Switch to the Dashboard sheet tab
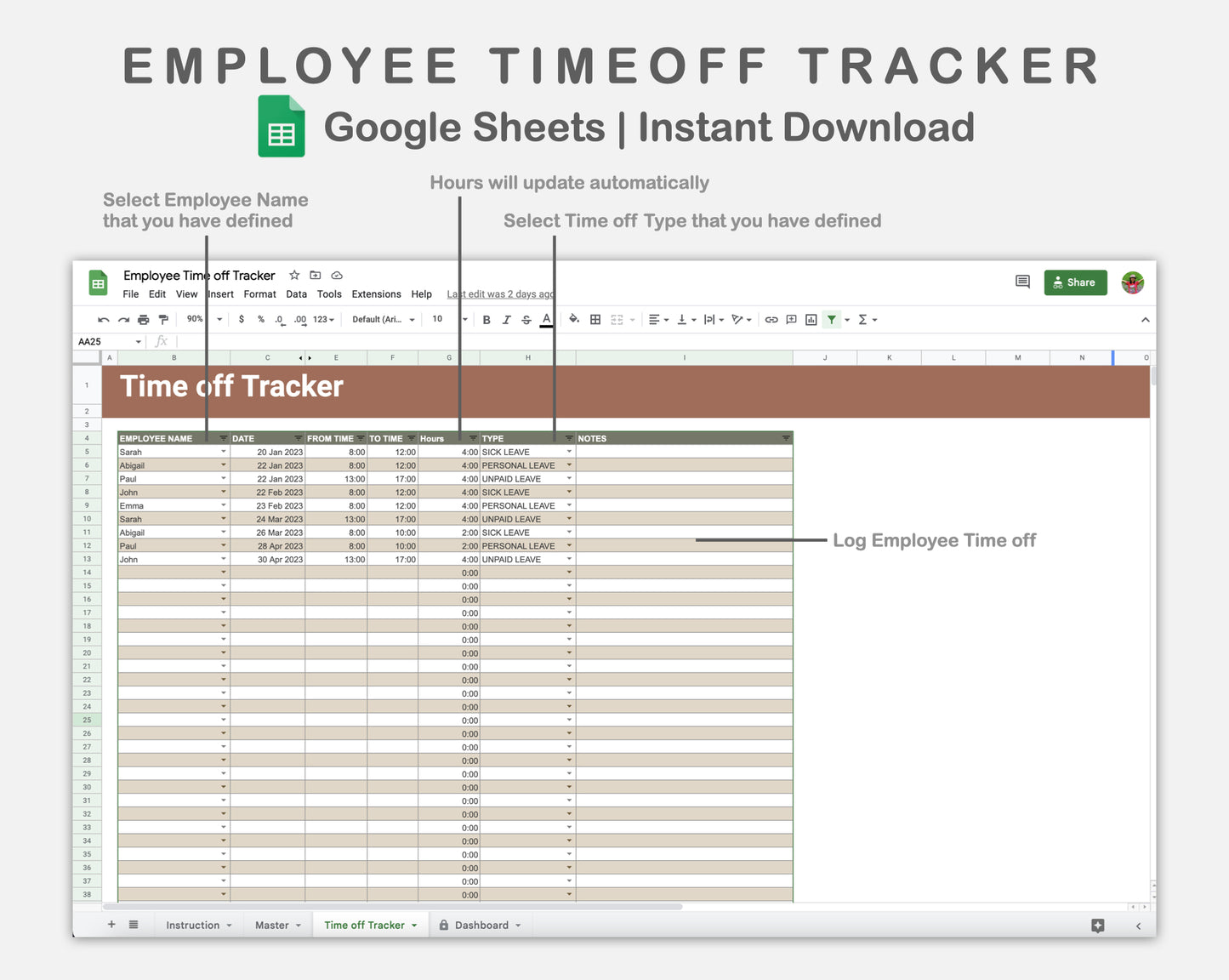Viewport: 1229px width, 980px height. (481, 925)
